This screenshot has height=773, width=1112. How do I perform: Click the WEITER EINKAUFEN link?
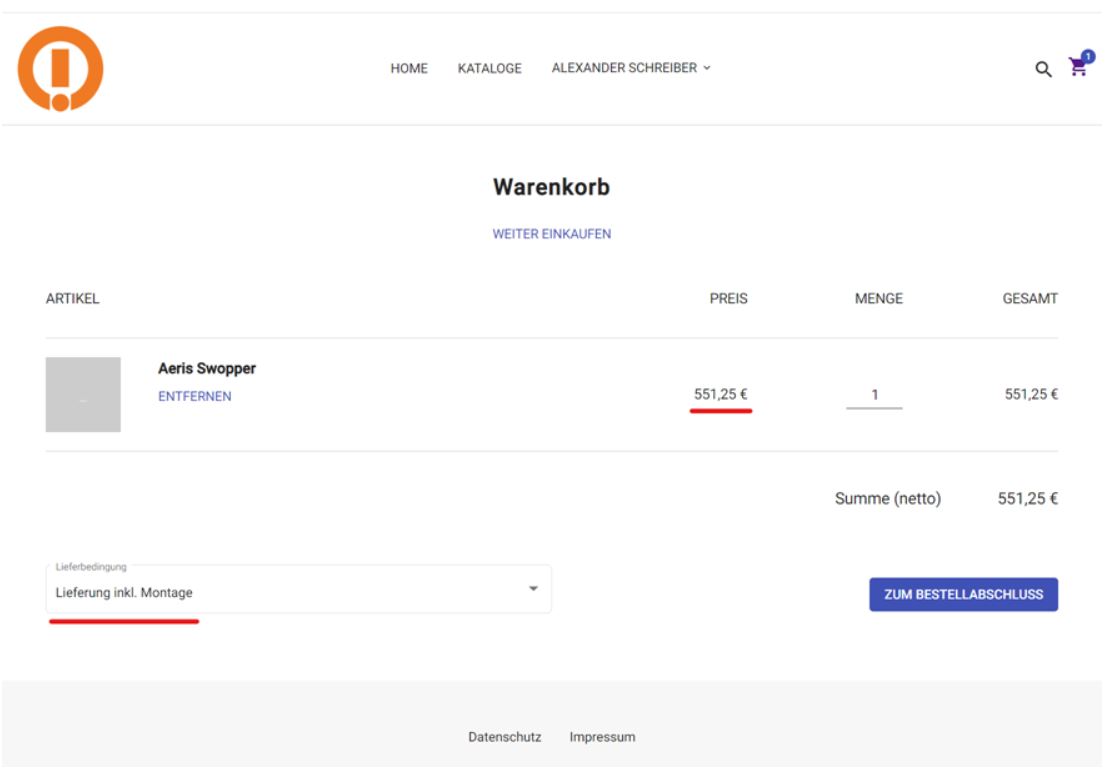click(x=551, y=234)
